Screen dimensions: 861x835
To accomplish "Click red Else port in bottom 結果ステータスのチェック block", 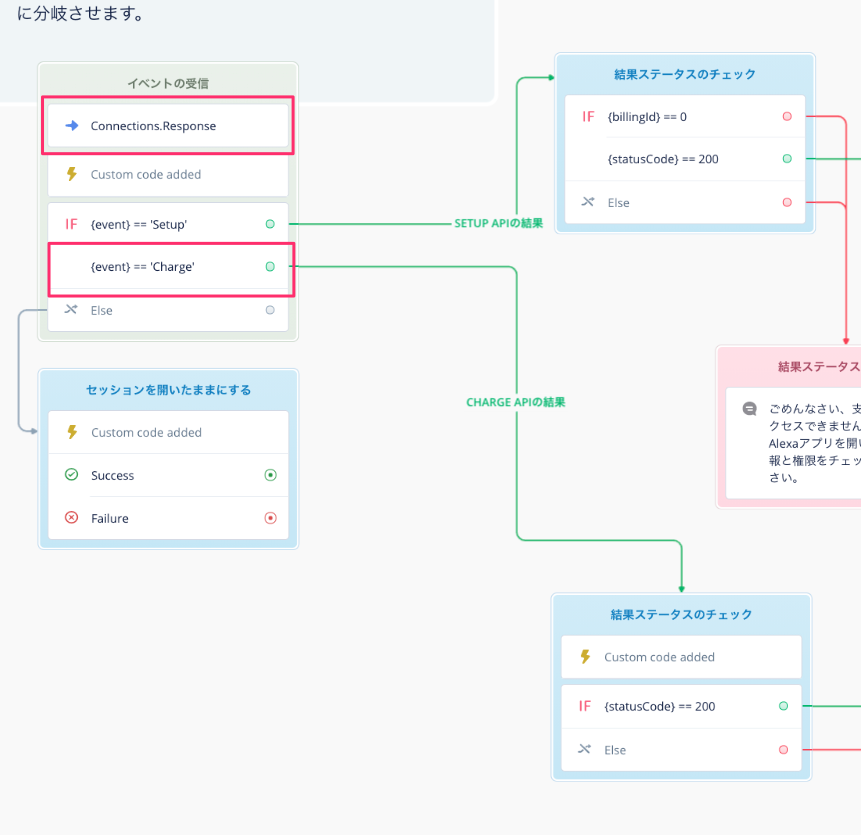I will click(784, 749).
